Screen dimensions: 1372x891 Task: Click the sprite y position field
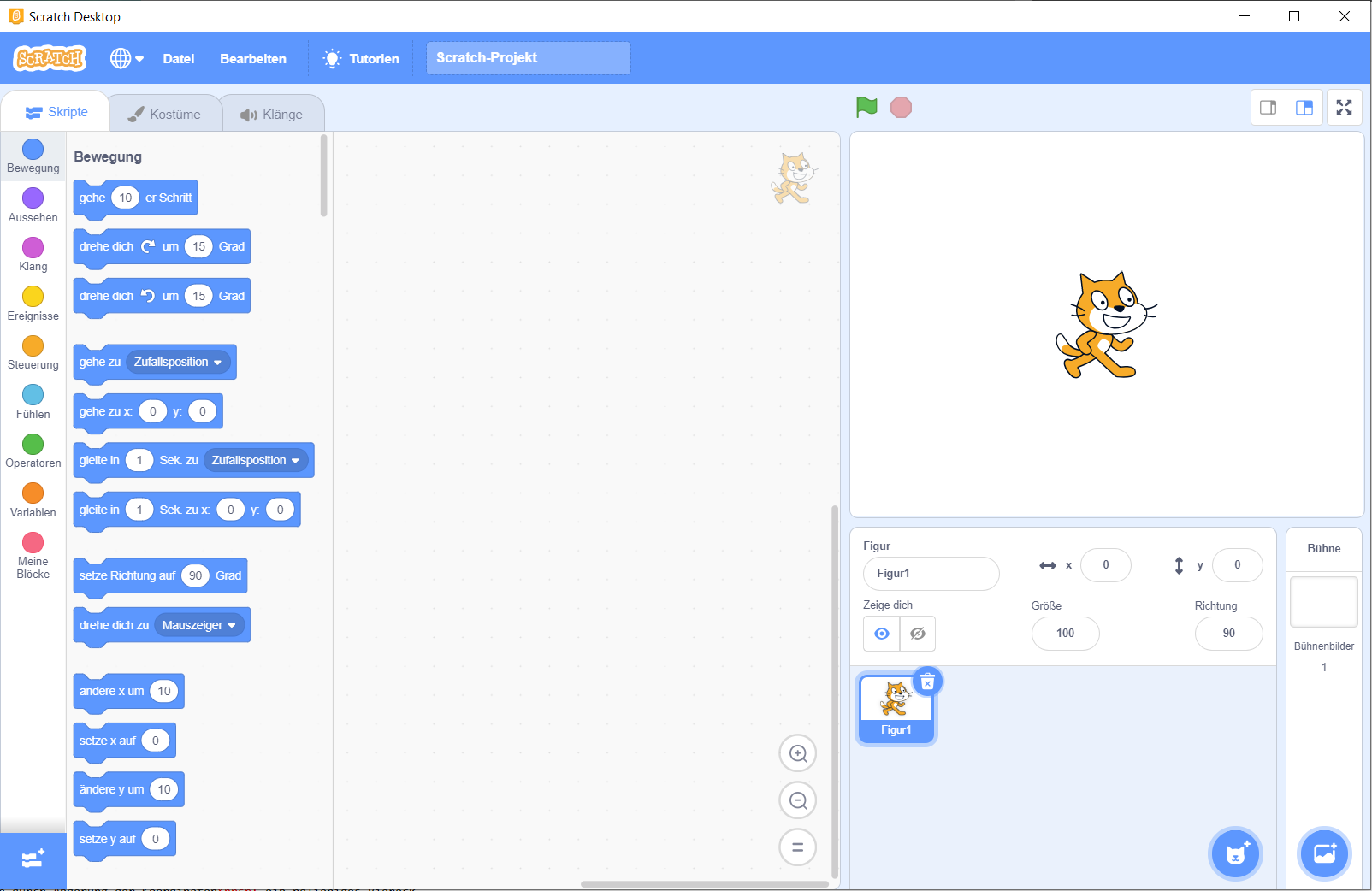[1238, 565]
